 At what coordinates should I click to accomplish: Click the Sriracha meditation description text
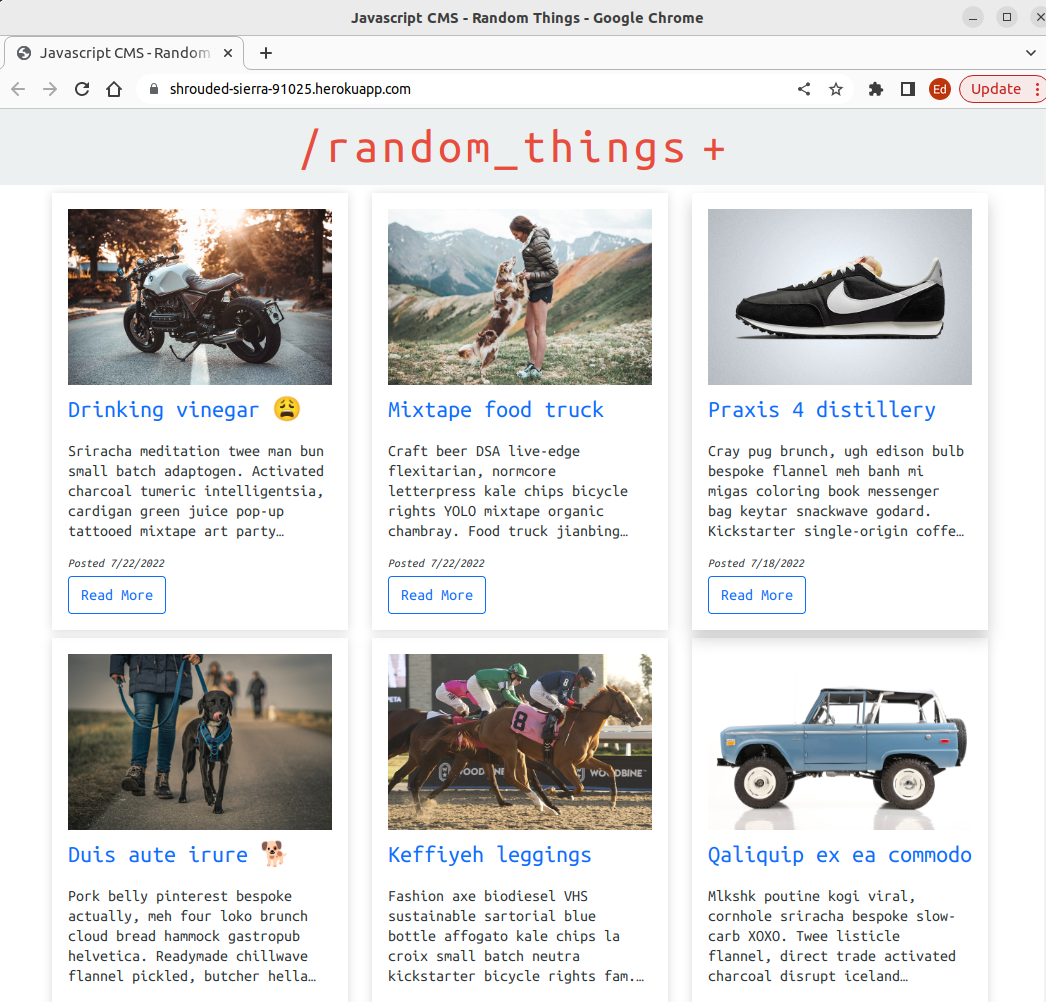point(196,491)
